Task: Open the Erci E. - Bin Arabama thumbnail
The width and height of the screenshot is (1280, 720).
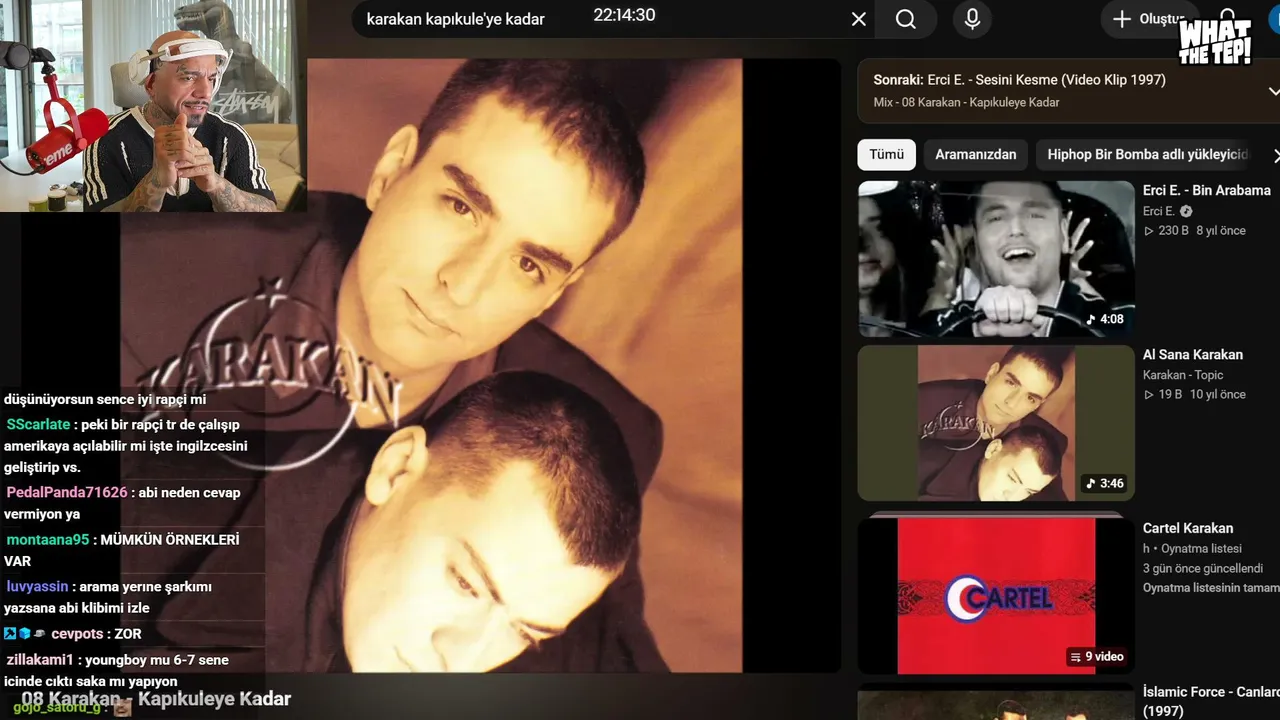Action: click(x=996, y=259)
